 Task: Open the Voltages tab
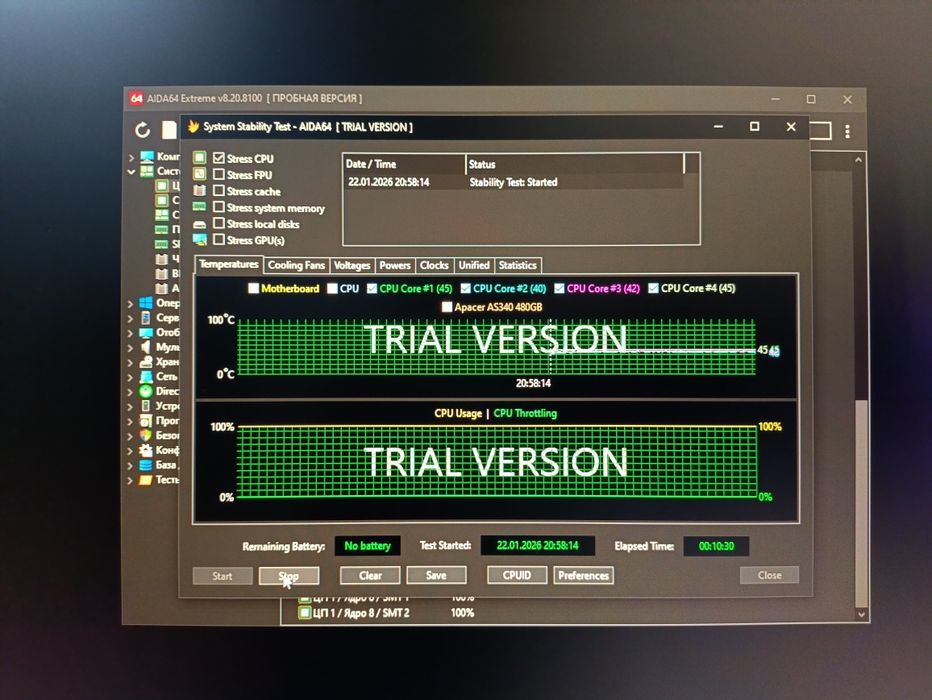tap(352, 265)
